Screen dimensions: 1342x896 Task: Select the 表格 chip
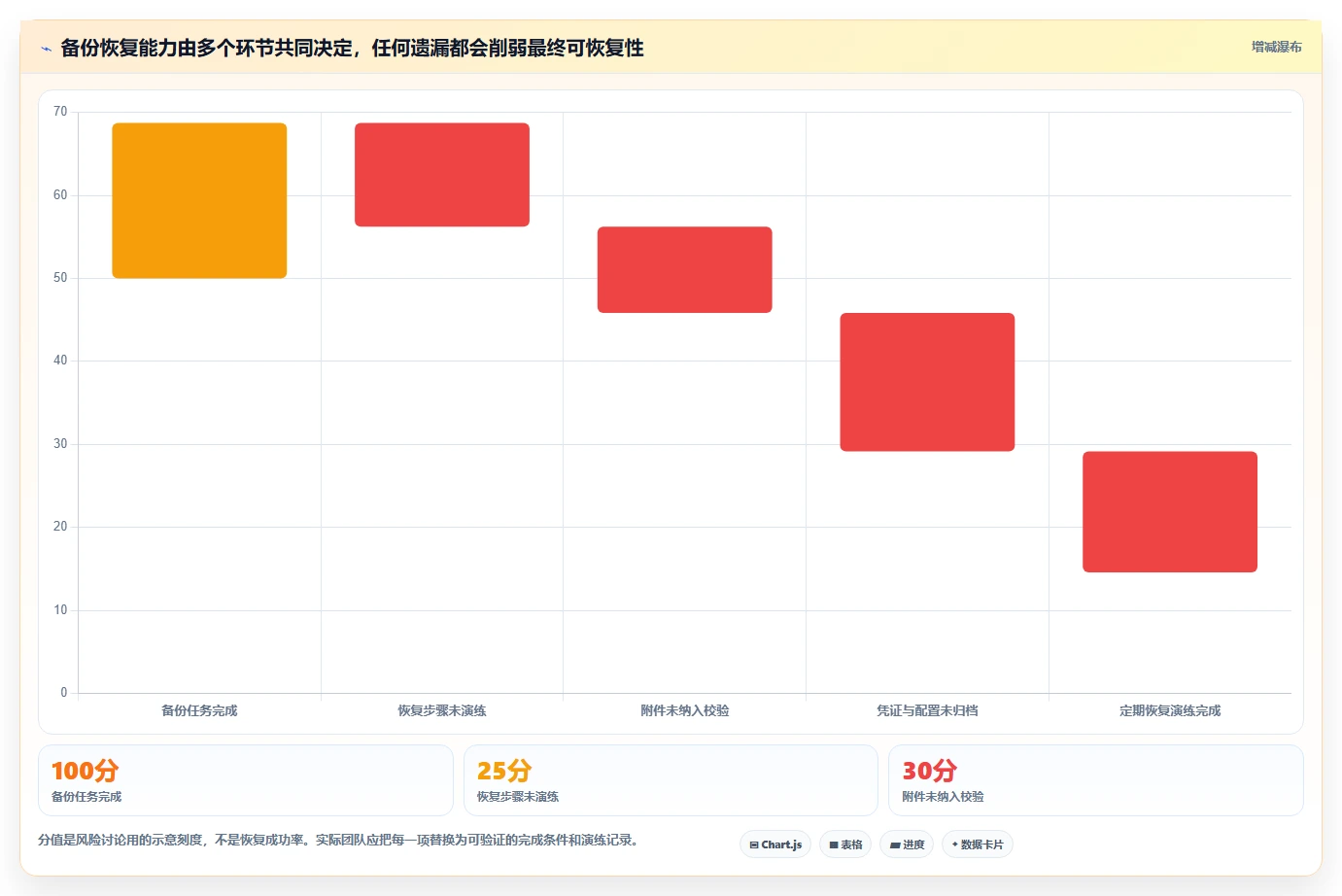(845, 844)
